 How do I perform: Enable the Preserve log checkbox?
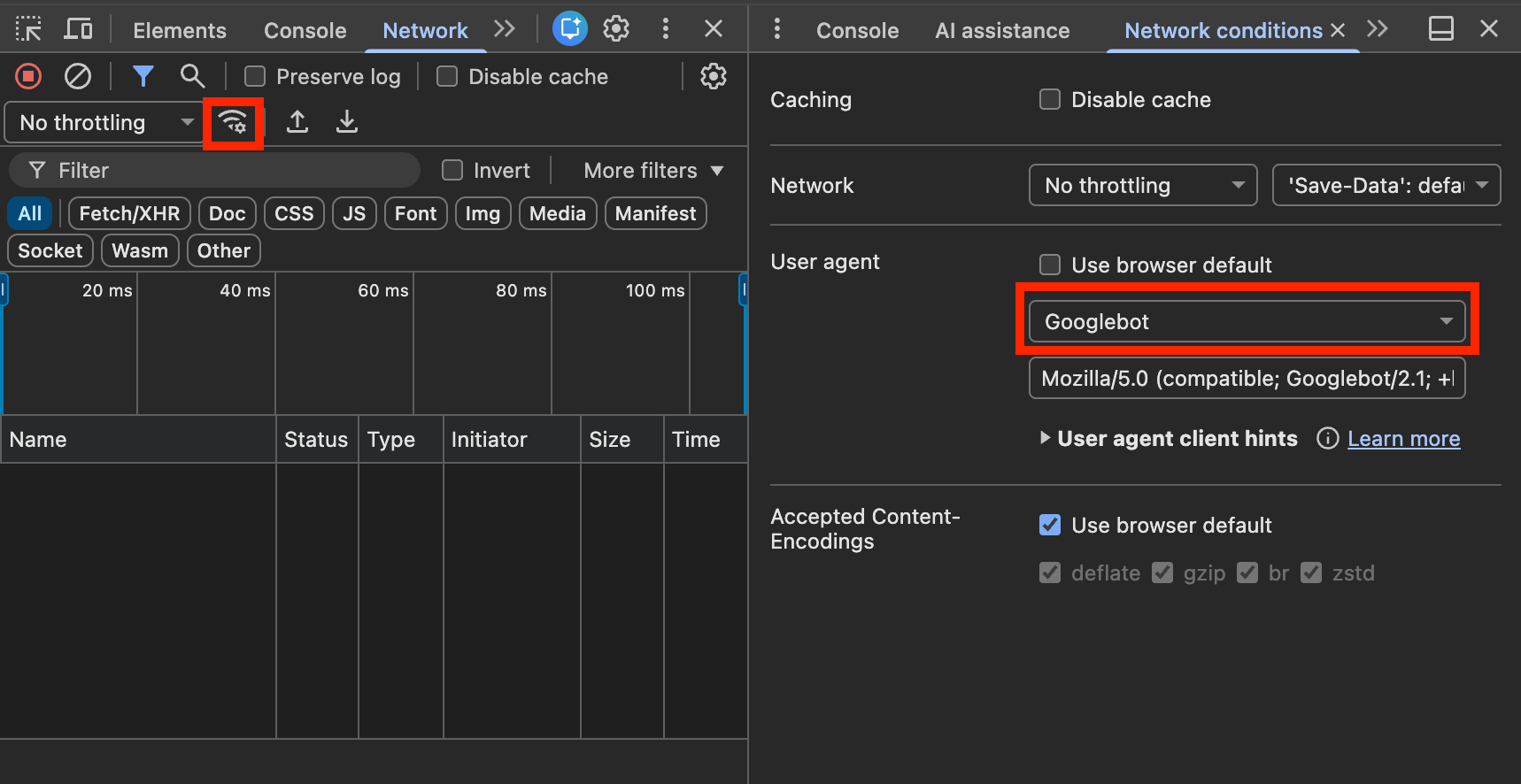255,77
